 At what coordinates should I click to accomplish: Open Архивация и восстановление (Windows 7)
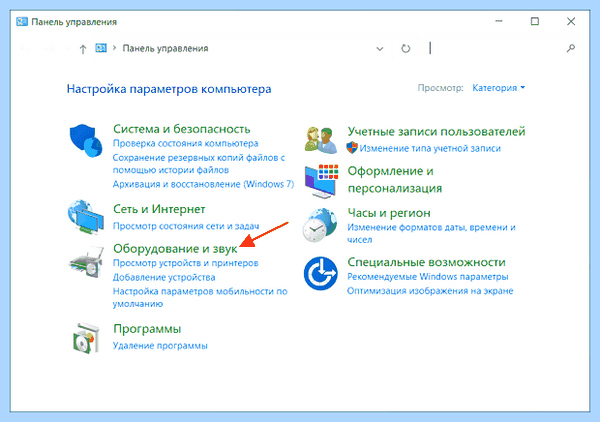203,184
